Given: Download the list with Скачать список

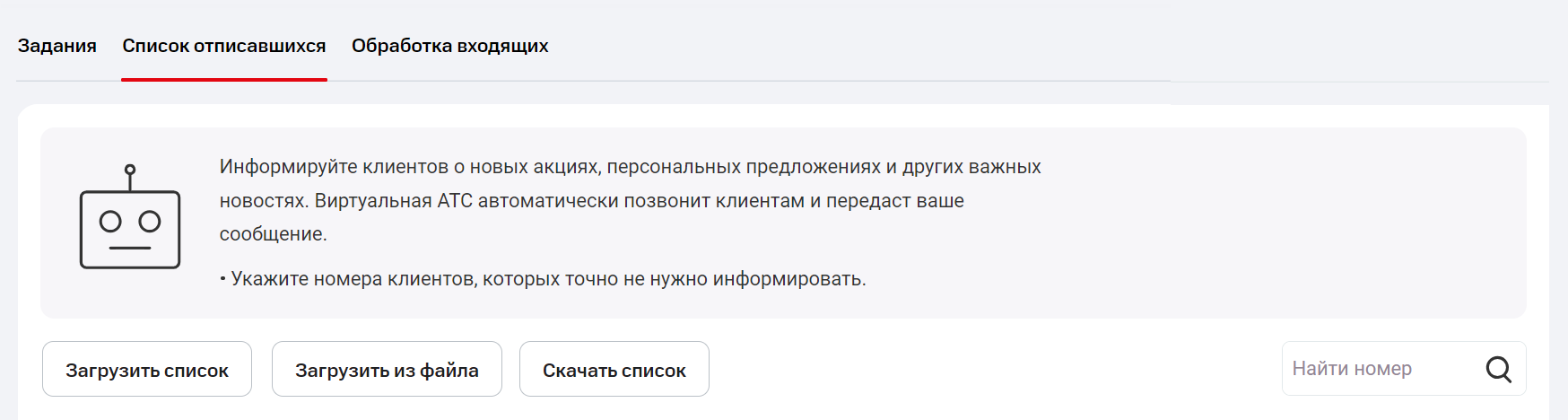Looking at the screenshot, I should tap(614, 370).
